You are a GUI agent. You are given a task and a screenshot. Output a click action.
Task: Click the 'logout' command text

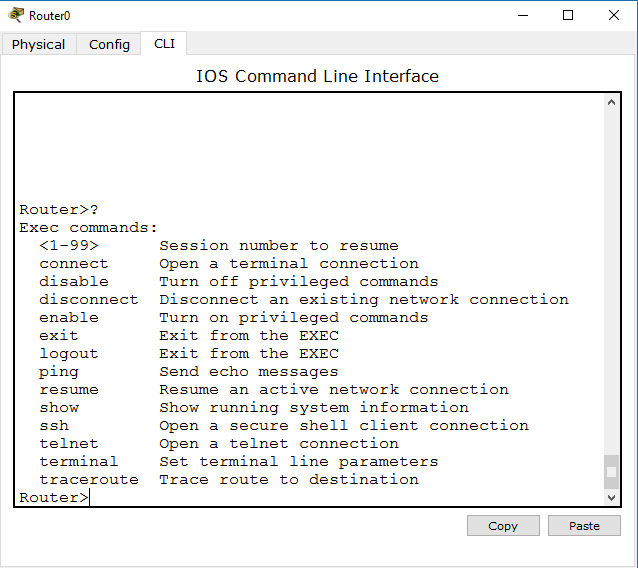click(x=69, y=354)
